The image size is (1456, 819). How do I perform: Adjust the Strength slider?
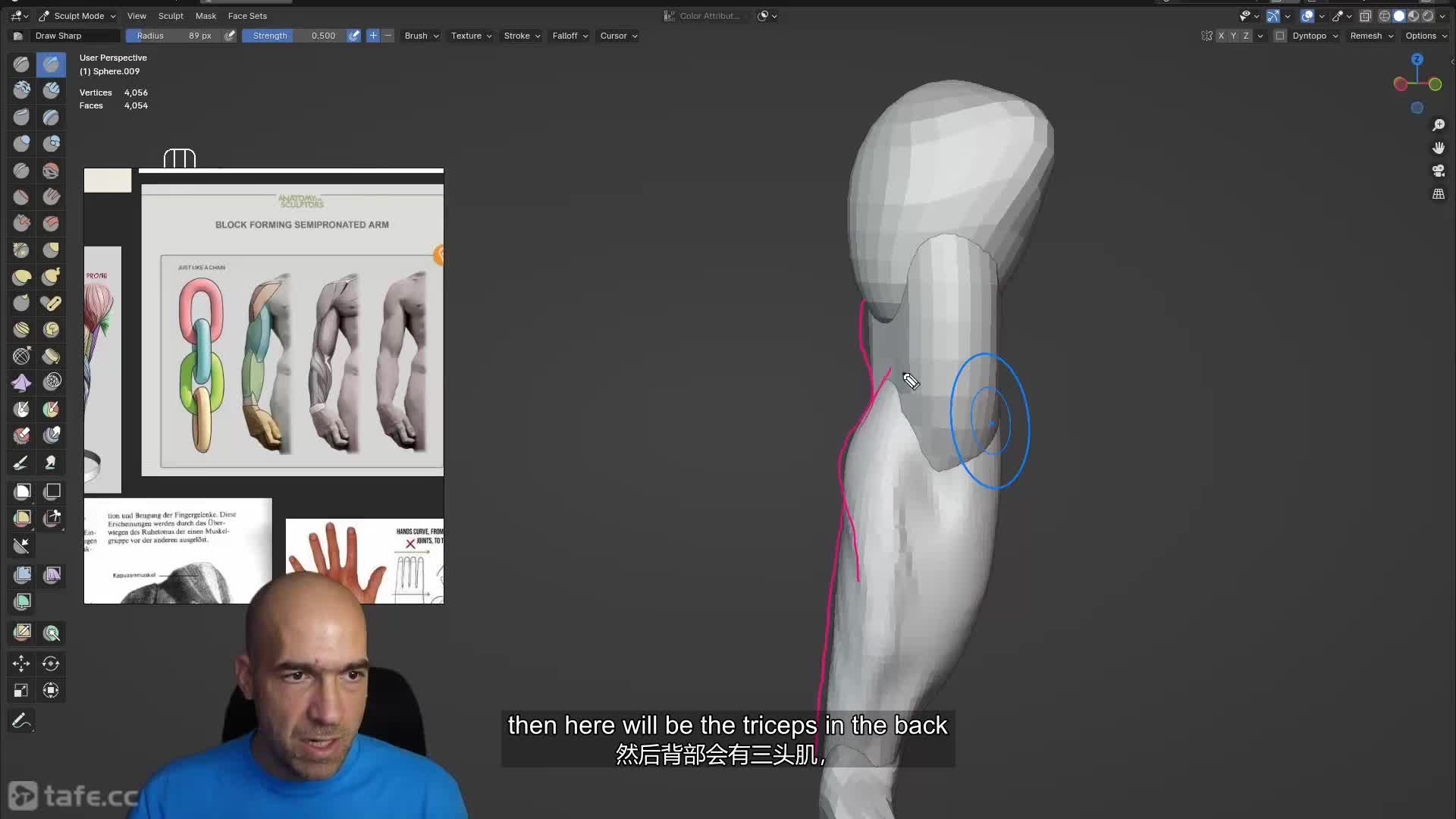click(294, 36)
